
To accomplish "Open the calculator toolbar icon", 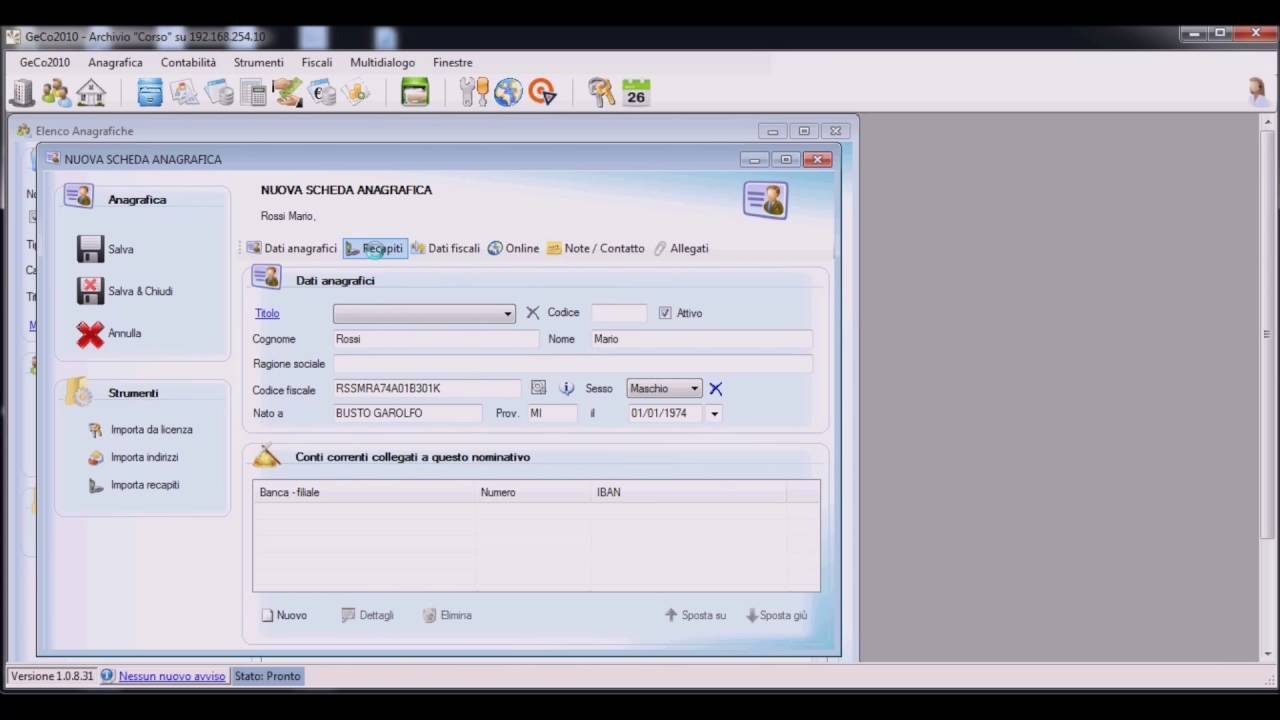I will point(253,93).
